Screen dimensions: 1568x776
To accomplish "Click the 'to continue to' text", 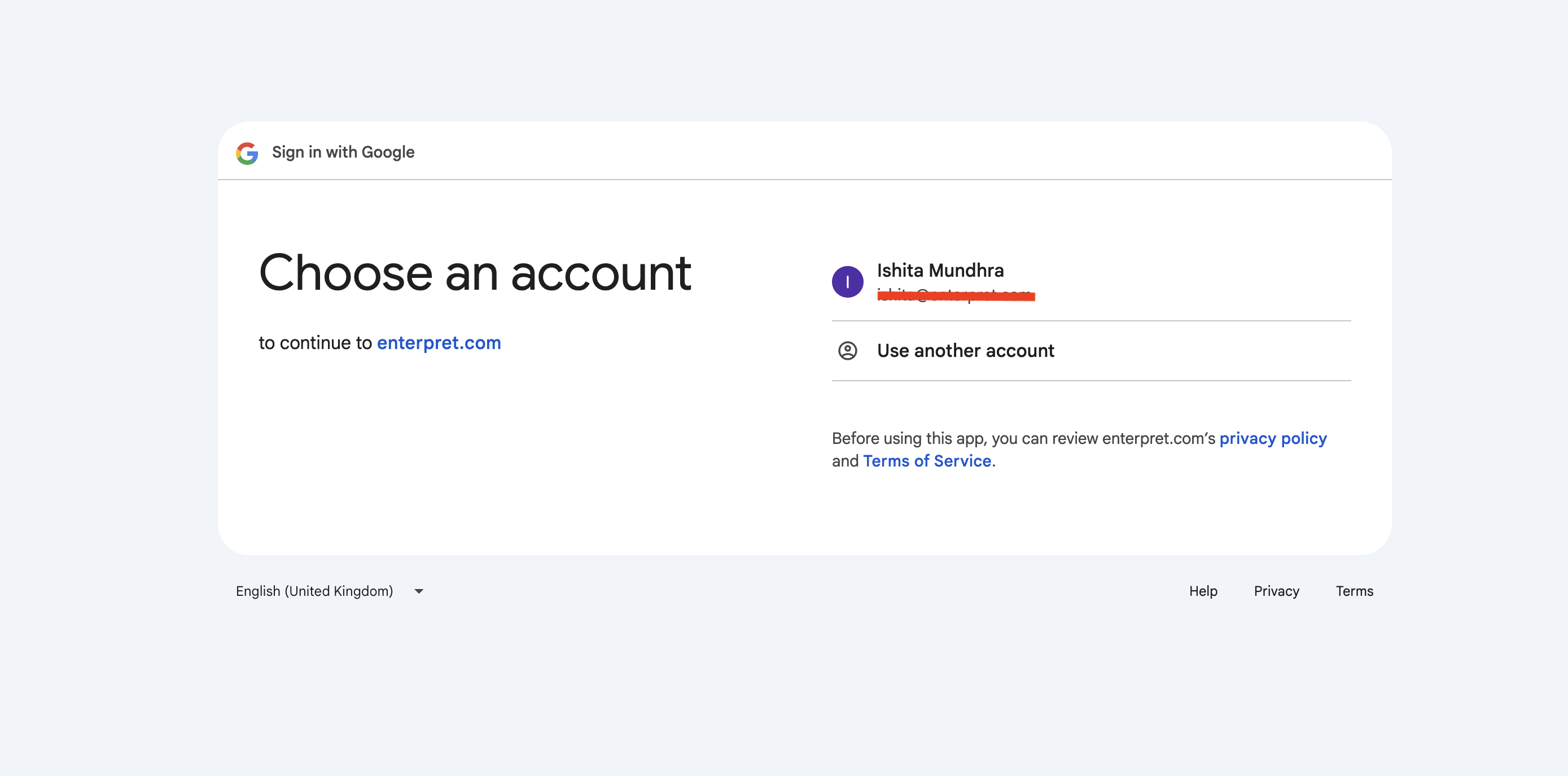I will click(x=316, y=343).
